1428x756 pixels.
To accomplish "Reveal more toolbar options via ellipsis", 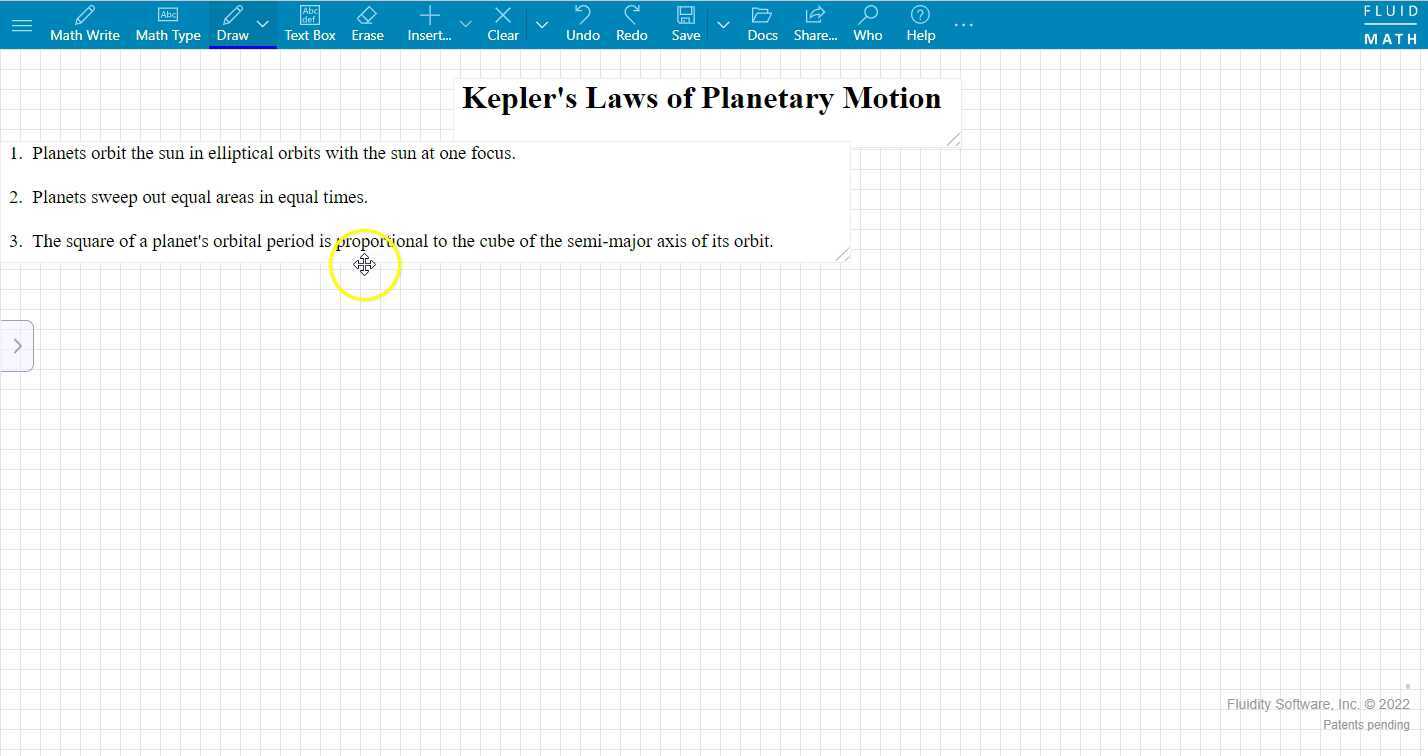I will pos(963,24).
